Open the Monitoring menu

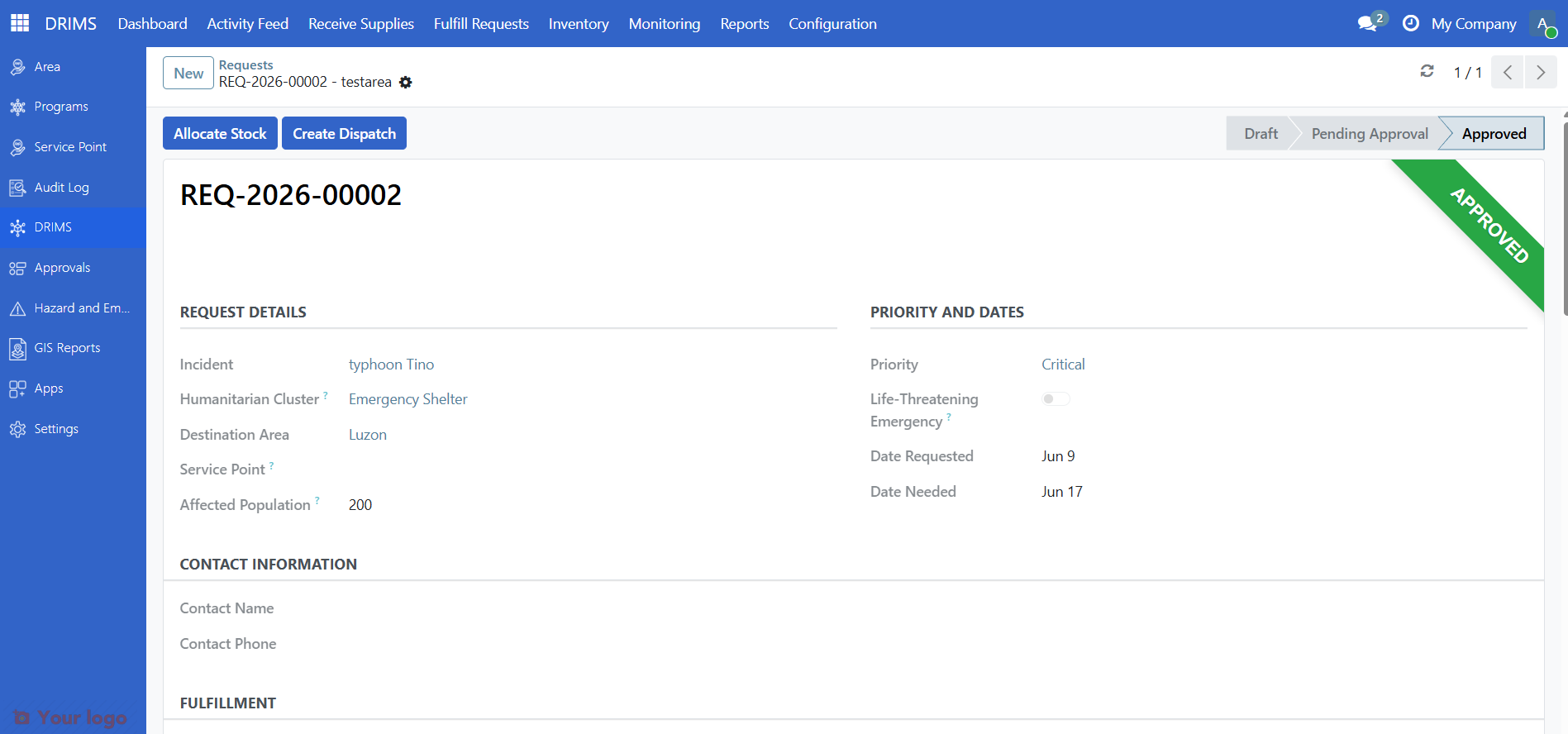pyautogui.click(x=665, y=23)
